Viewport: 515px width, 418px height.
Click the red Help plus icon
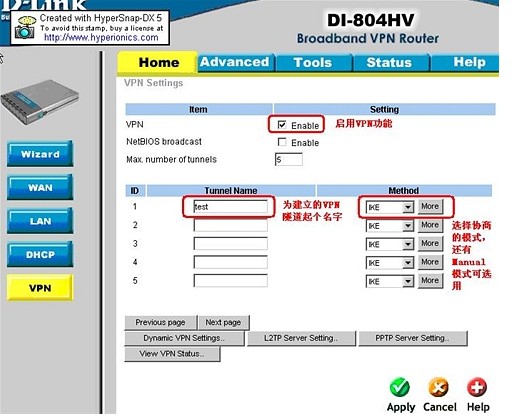tap(477, 387)
